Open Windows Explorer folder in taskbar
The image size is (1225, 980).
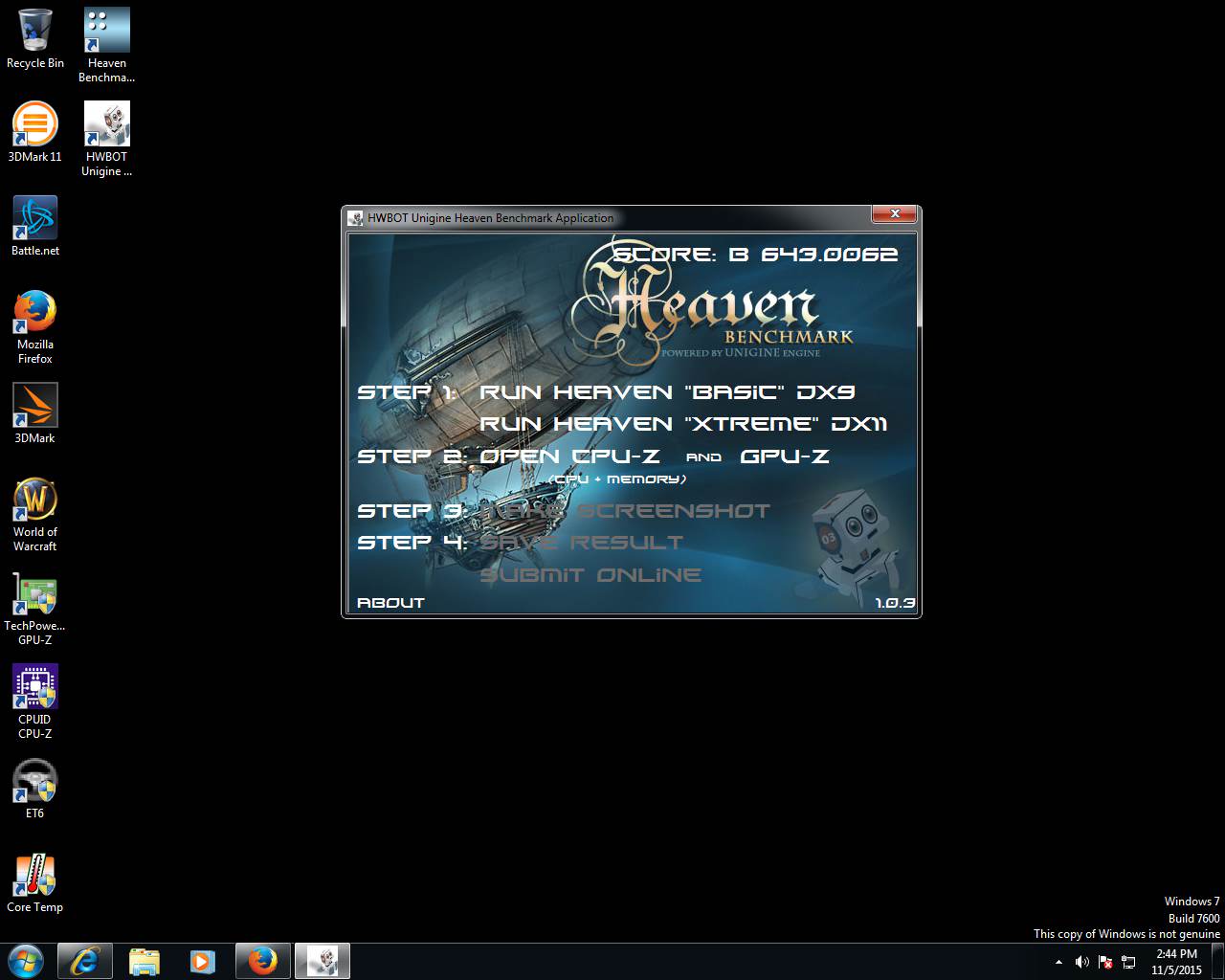click(x=145, y=961)
